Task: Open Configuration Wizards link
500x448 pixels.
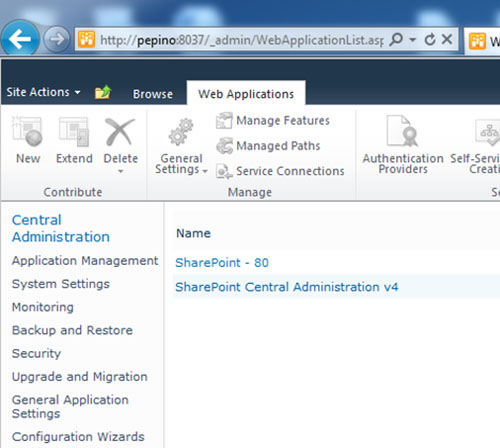Action: [78, 437]
